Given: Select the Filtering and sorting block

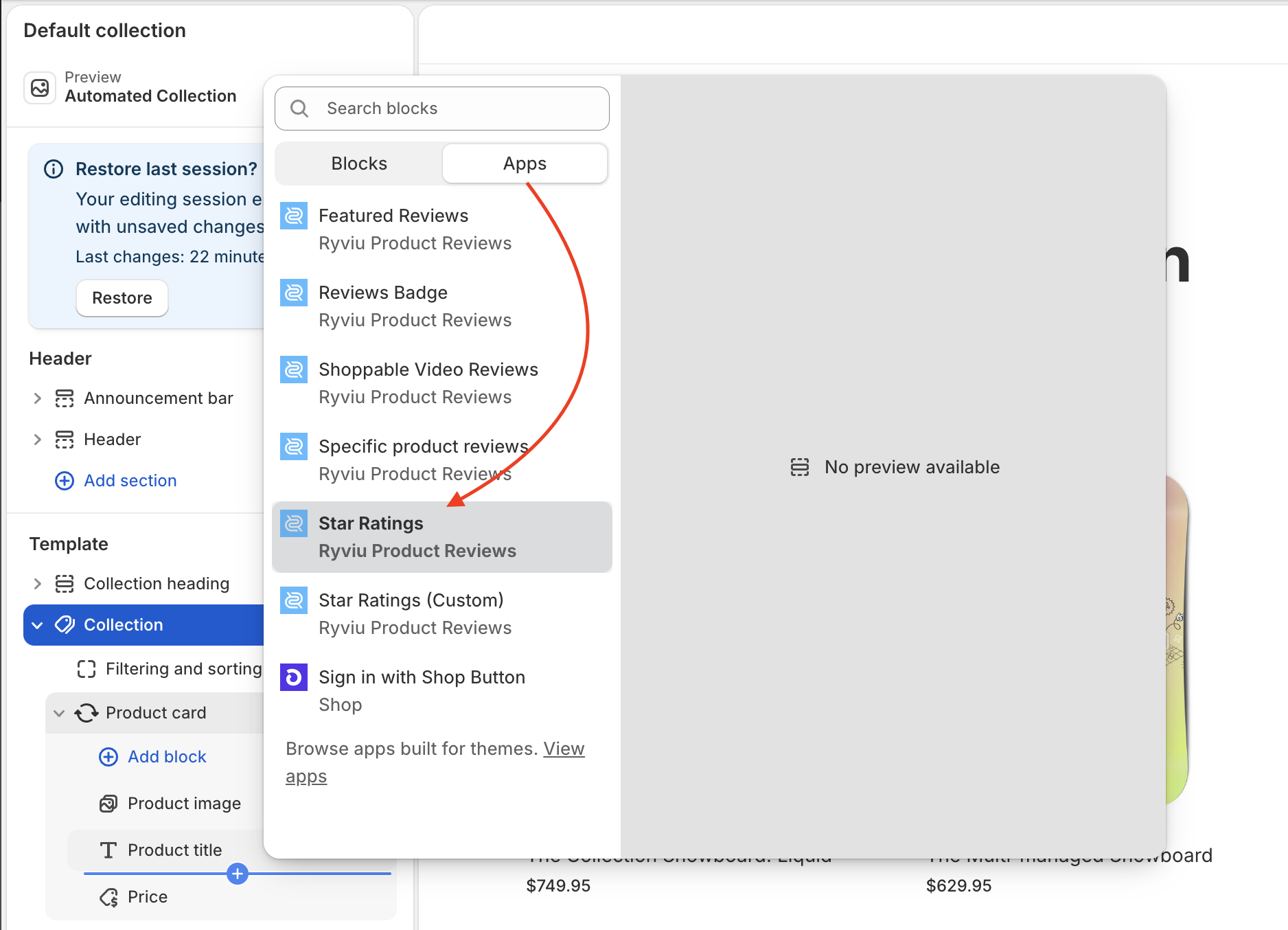Looking at the screenshot, I should pos(184,669).
